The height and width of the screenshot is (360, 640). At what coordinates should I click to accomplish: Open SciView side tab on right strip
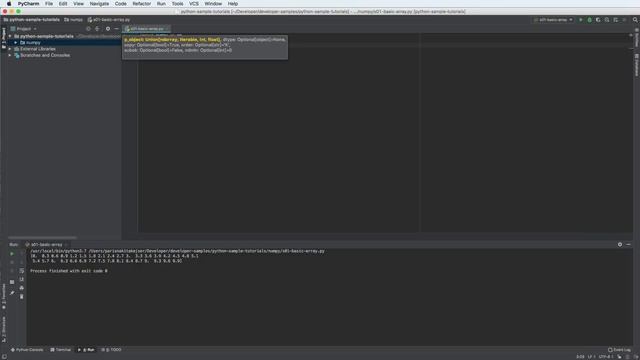(636, 38)
